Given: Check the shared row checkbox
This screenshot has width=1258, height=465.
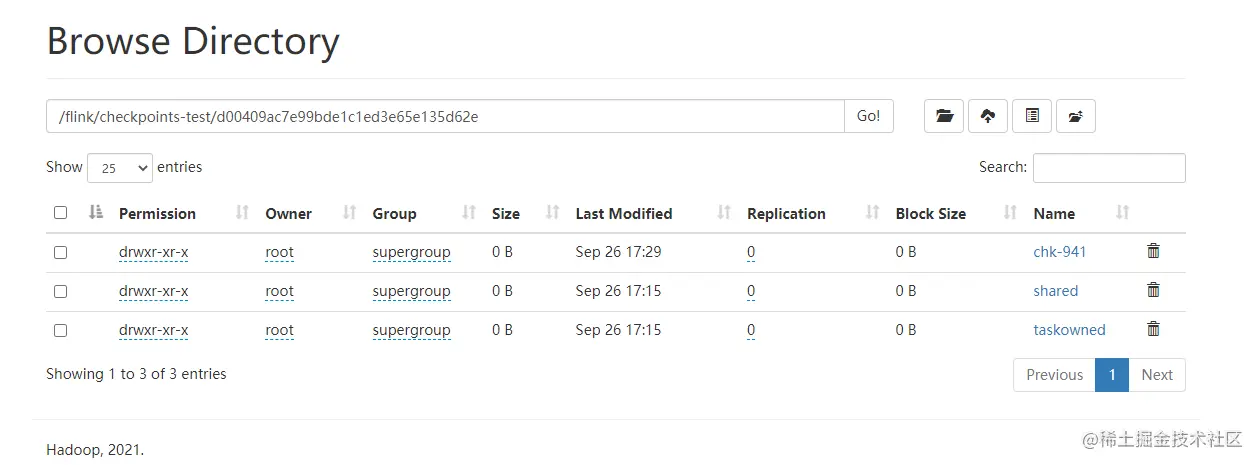Looking at the screenshot, I should [60, 292].
